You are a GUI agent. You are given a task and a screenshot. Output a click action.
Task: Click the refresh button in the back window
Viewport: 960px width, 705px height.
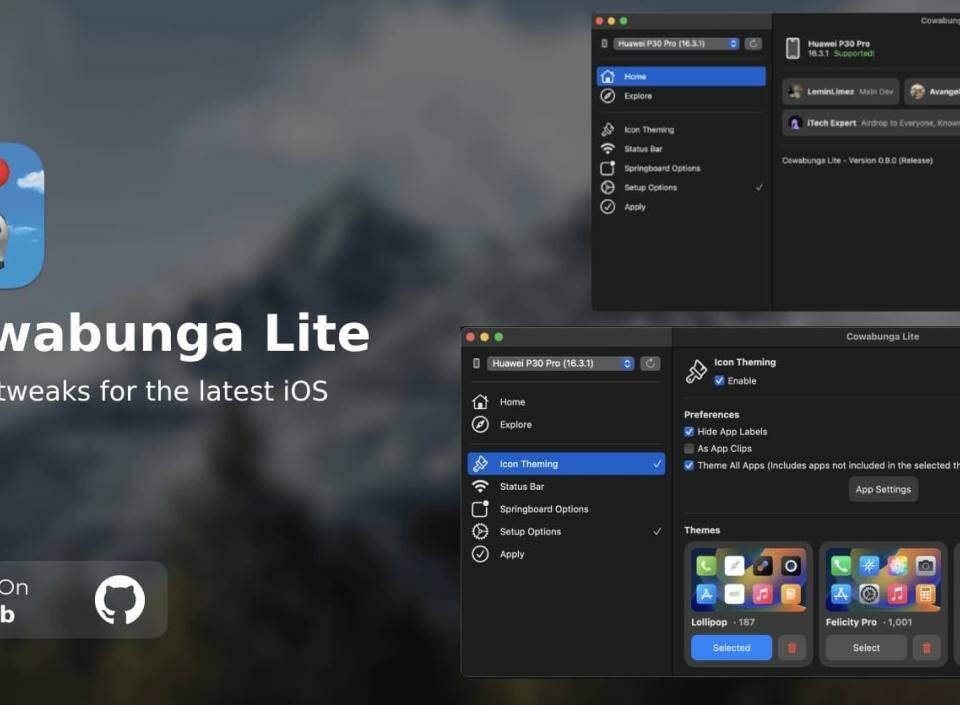point(753,43)
